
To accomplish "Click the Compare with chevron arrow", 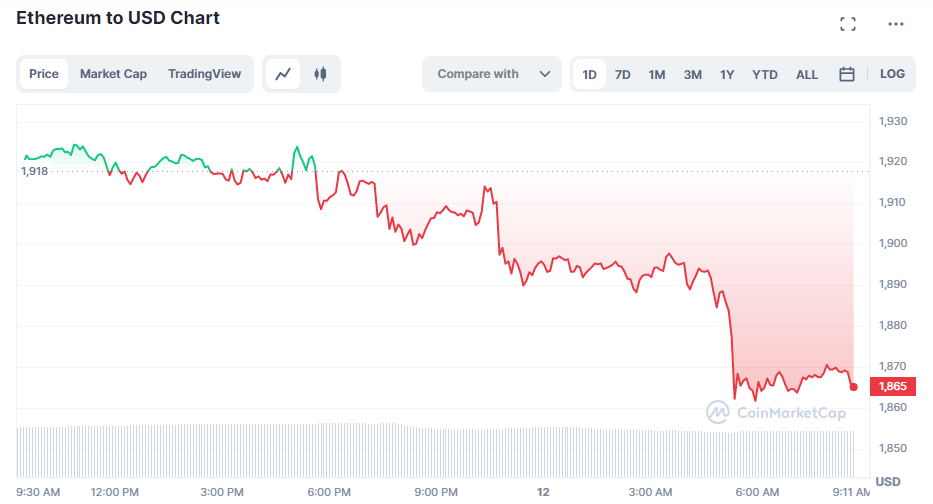I will coord(545,74).
